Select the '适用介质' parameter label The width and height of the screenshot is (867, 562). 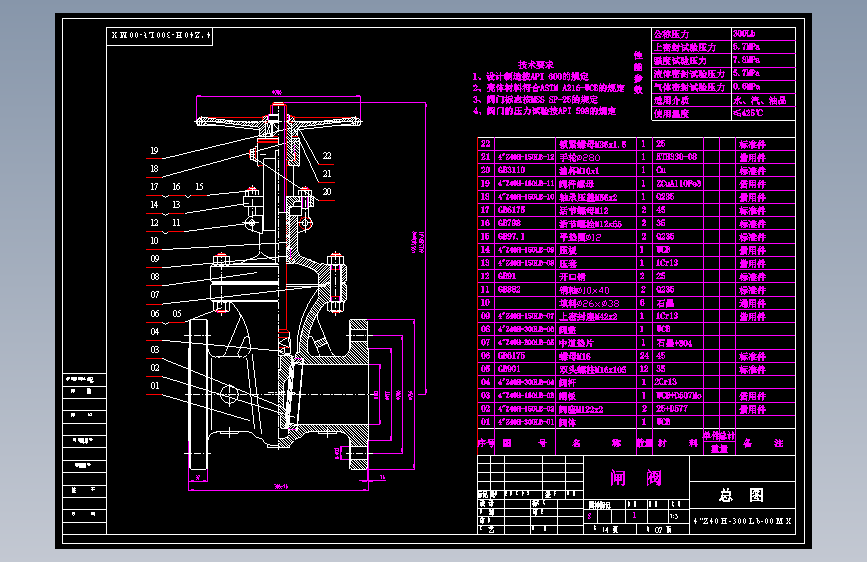[x=671, y=101]
